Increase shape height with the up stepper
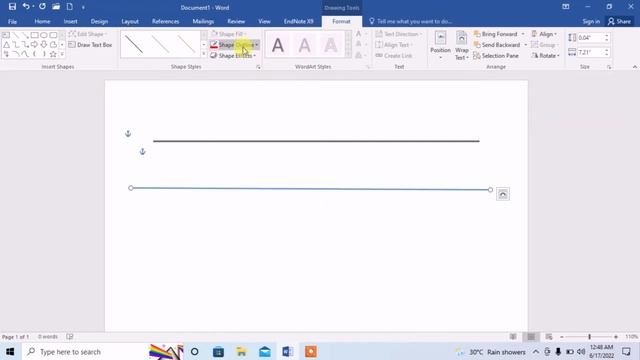 click(607, 36)
